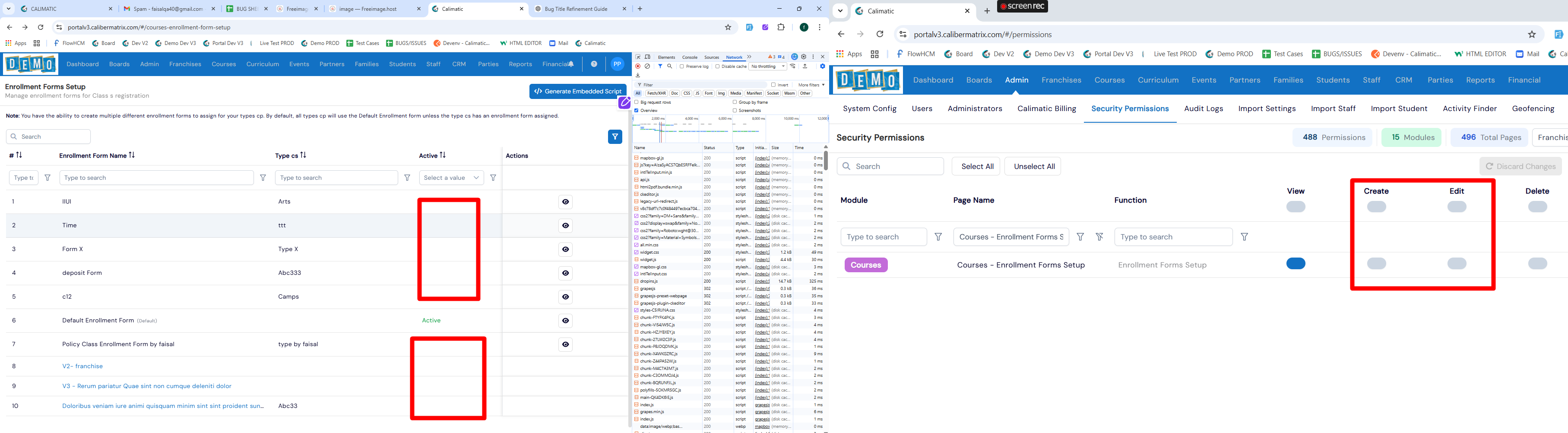Image resolution: width=1568 pixels, height=433 pixels.
Task: Click the import HAR upload icon
Action: [x=805, y=67]
